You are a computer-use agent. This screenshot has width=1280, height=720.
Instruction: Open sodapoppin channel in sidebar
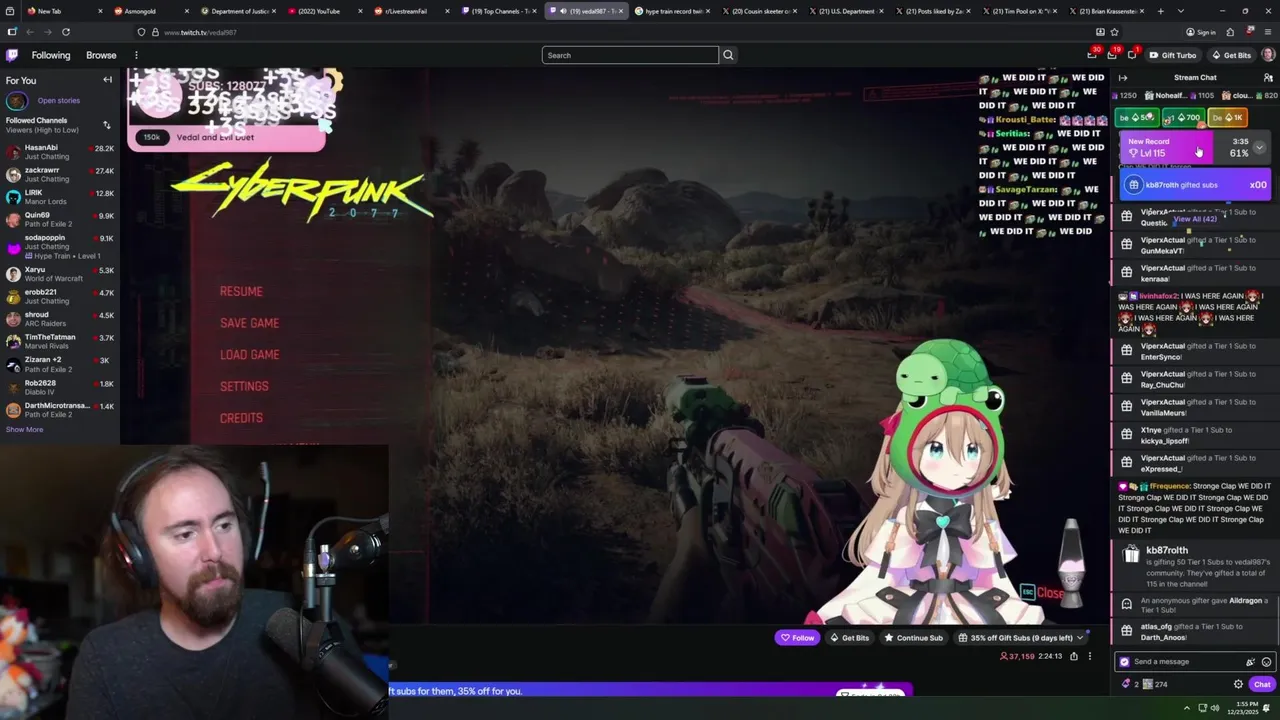coord(60,245)
